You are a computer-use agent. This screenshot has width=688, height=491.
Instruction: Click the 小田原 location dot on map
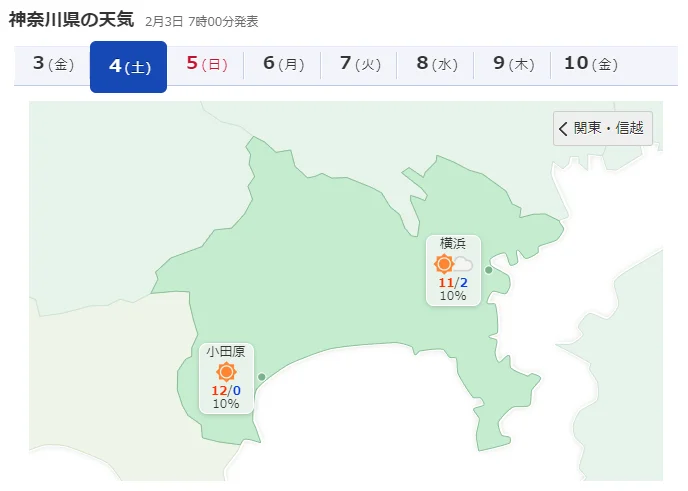262,377
